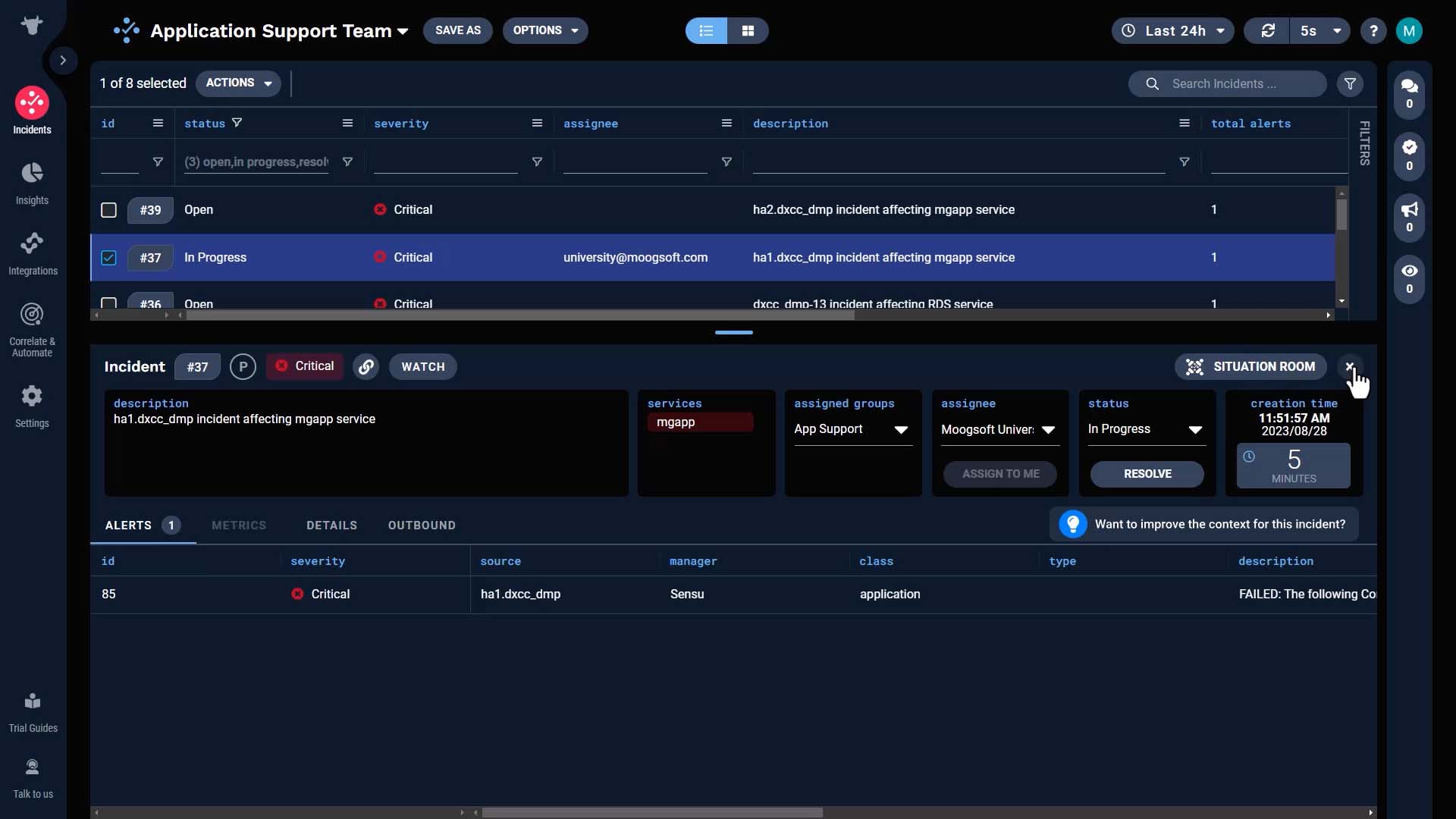Open the In Progress status dropdown
1456x819 pixels.
tap(1146, 429)
